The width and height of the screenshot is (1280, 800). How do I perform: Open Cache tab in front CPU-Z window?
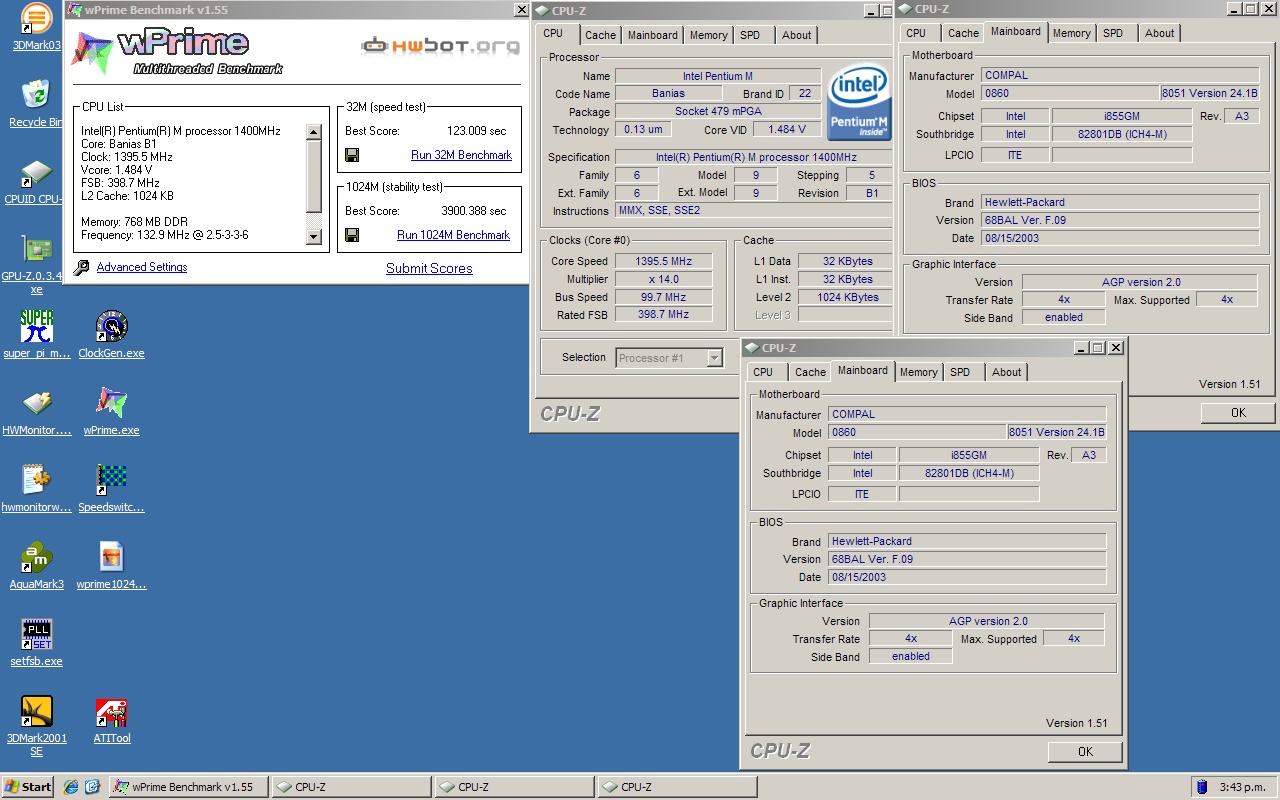pyautogui.click(x=811, y=372)
